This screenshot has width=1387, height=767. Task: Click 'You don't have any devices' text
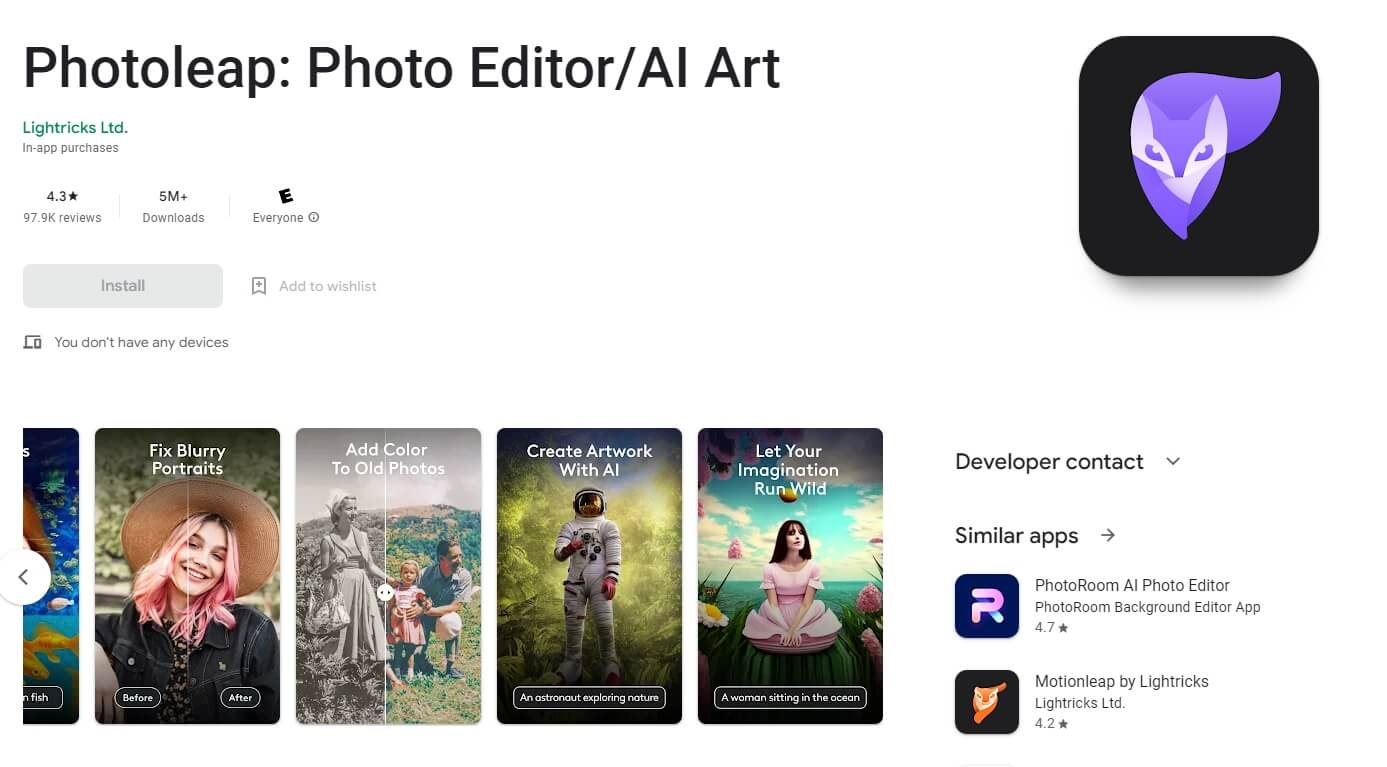141,342
